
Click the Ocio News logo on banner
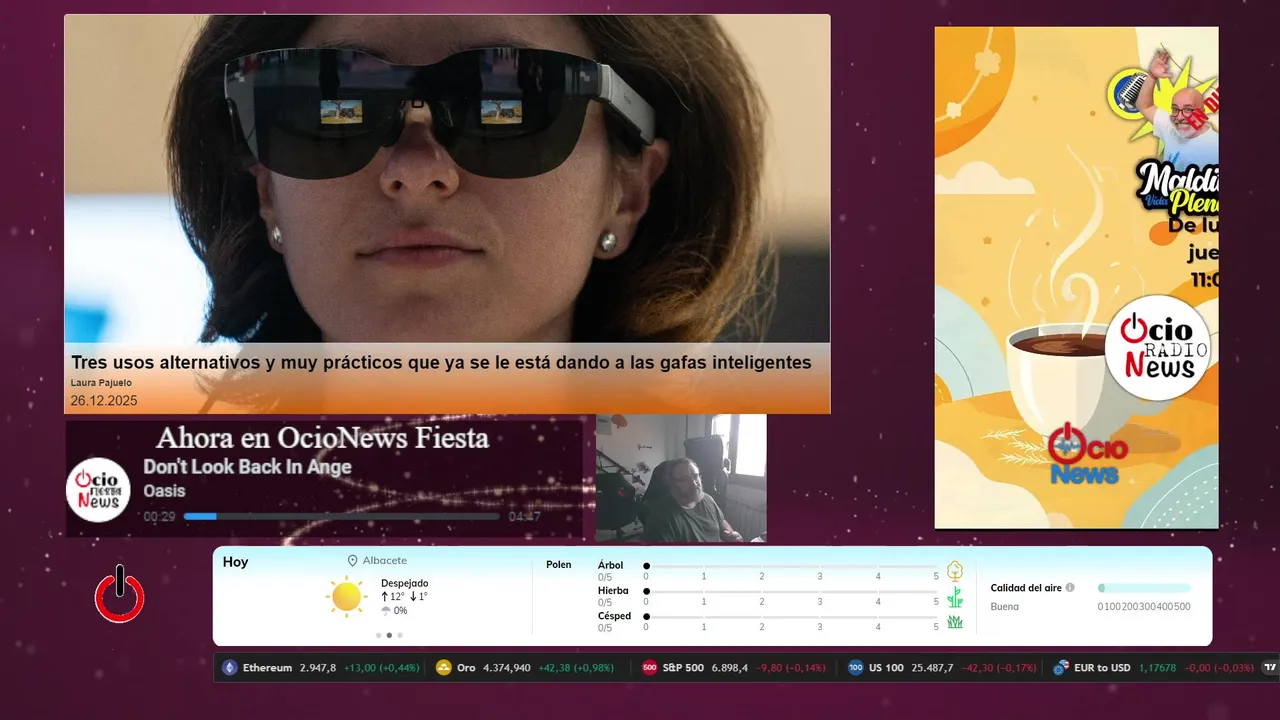click(1088, 454)
